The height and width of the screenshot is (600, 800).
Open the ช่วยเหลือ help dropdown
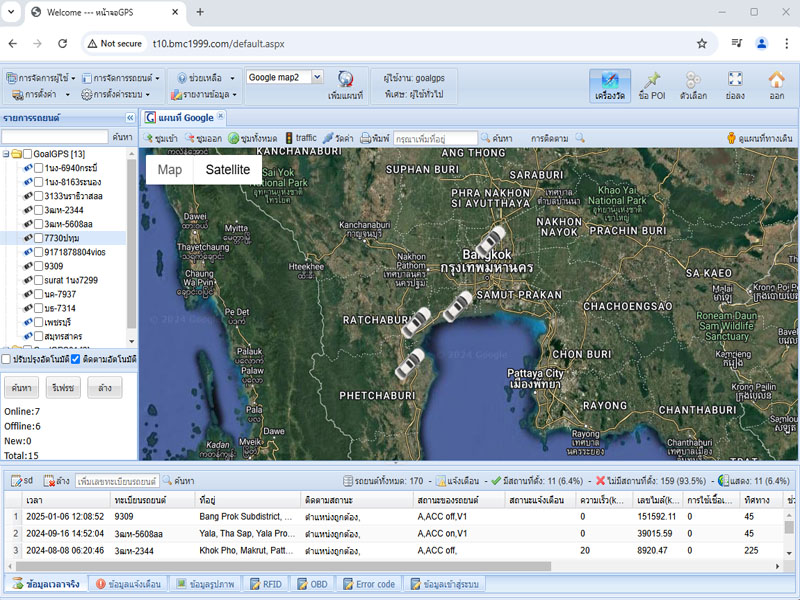[x=206, y=78]
